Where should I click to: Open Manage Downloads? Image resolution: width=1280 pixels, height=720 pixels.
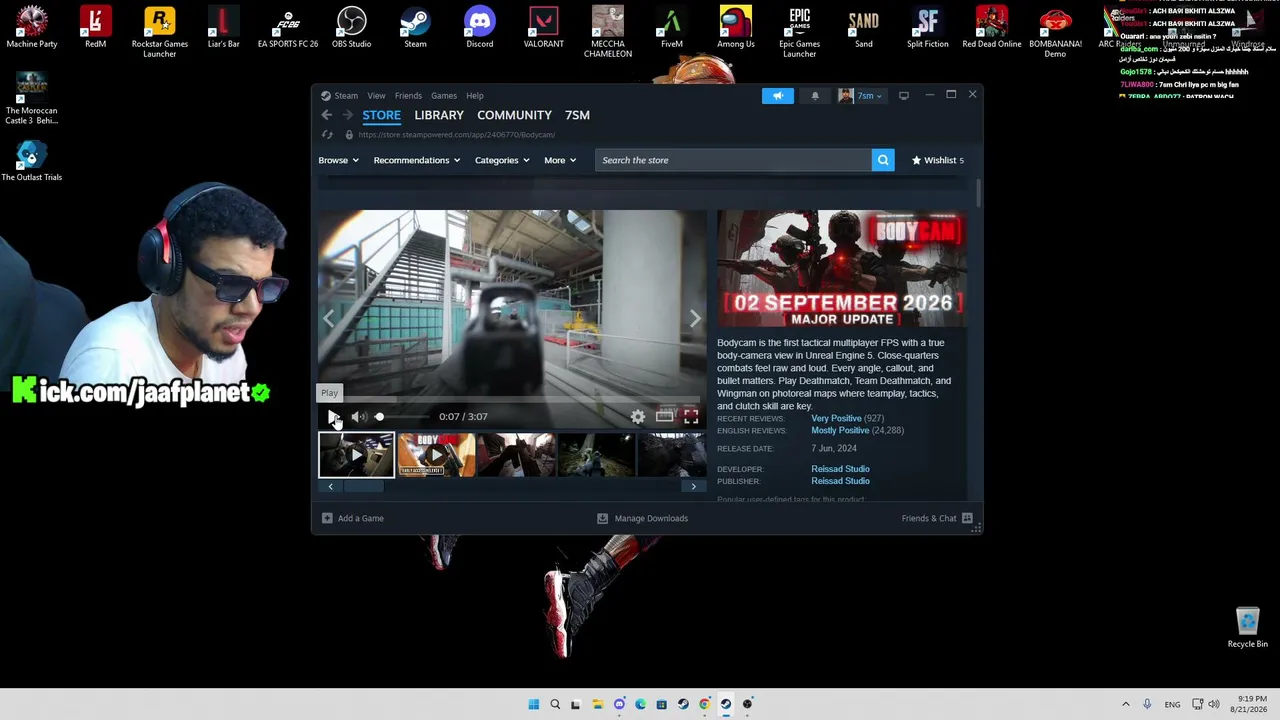point(642,518)
